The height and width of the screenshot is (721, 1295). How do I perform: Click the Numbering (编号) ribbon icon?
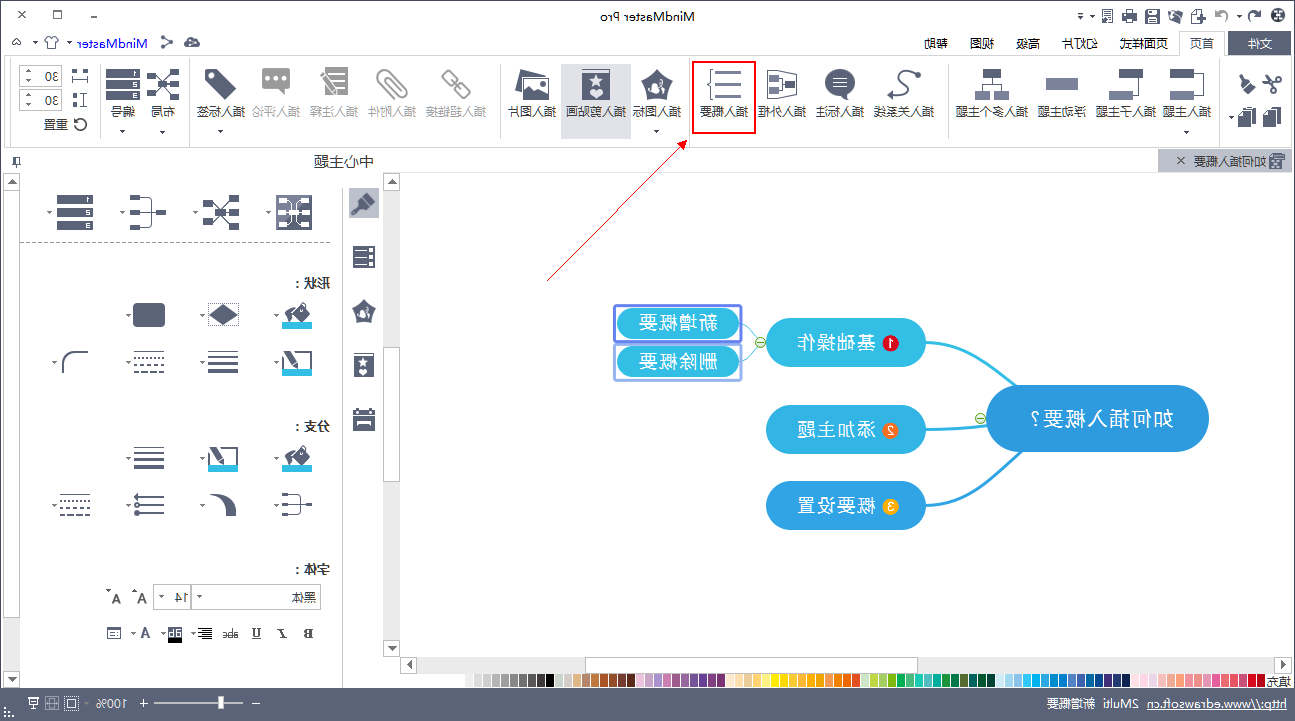pos(123,84)
